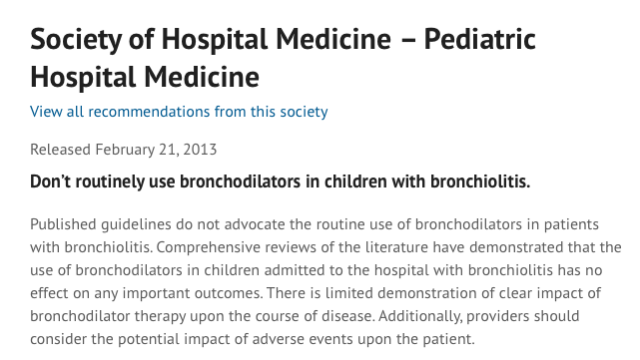
Task: Click the paragraph line starting Published guidelines
Action: pos(314,224)
